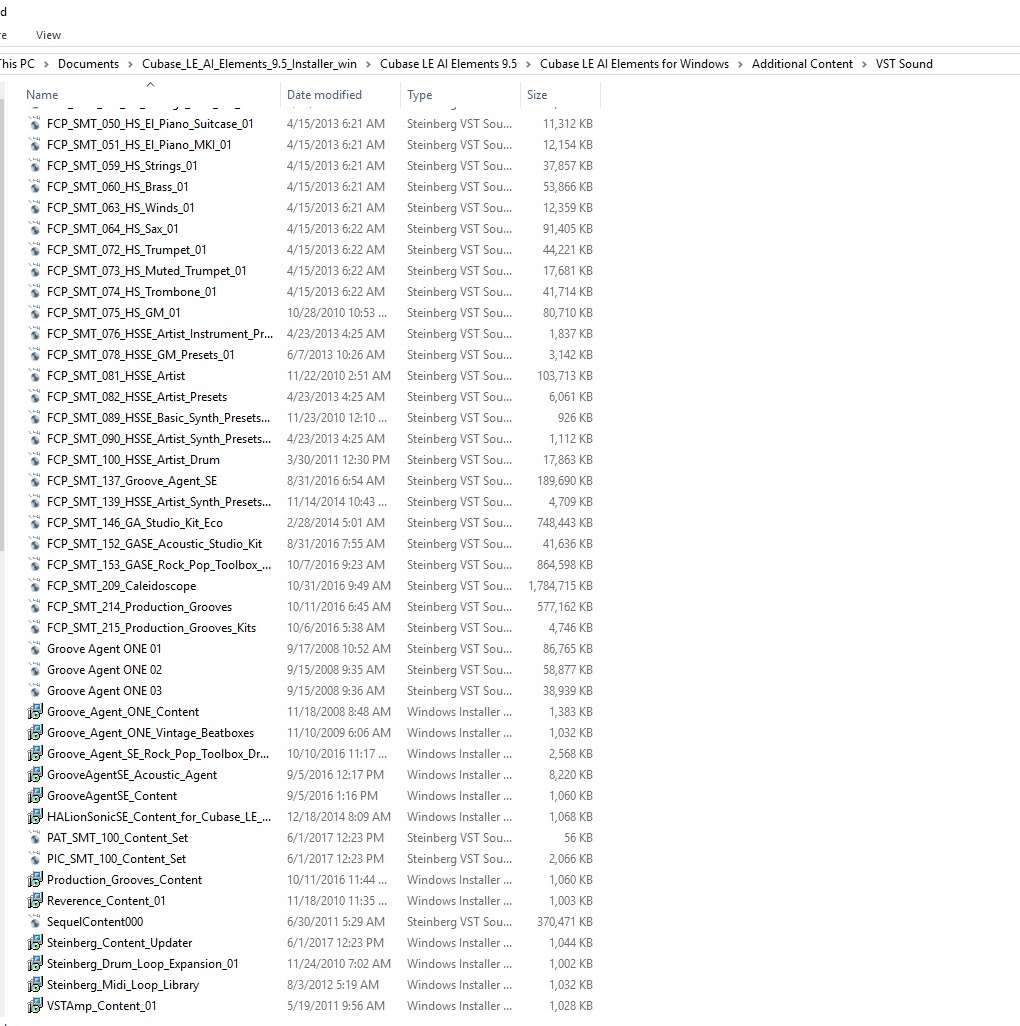
Task: Select the file FCP_SMT_072_HS_Trumpet_01
Action: [126, 249]
